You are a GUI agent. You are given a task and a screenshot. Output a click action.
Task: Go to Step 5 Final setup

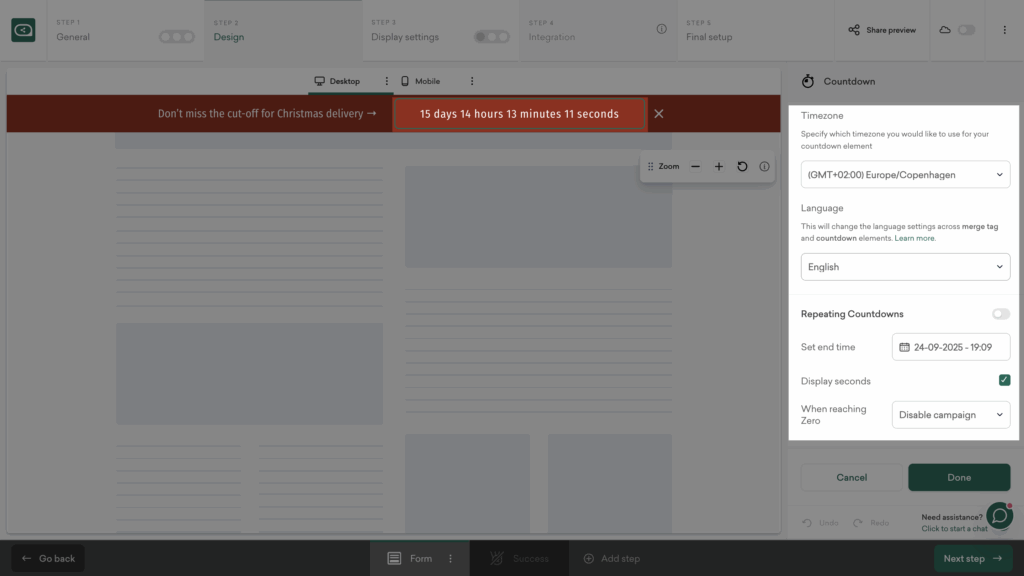(x=709, y=31)
